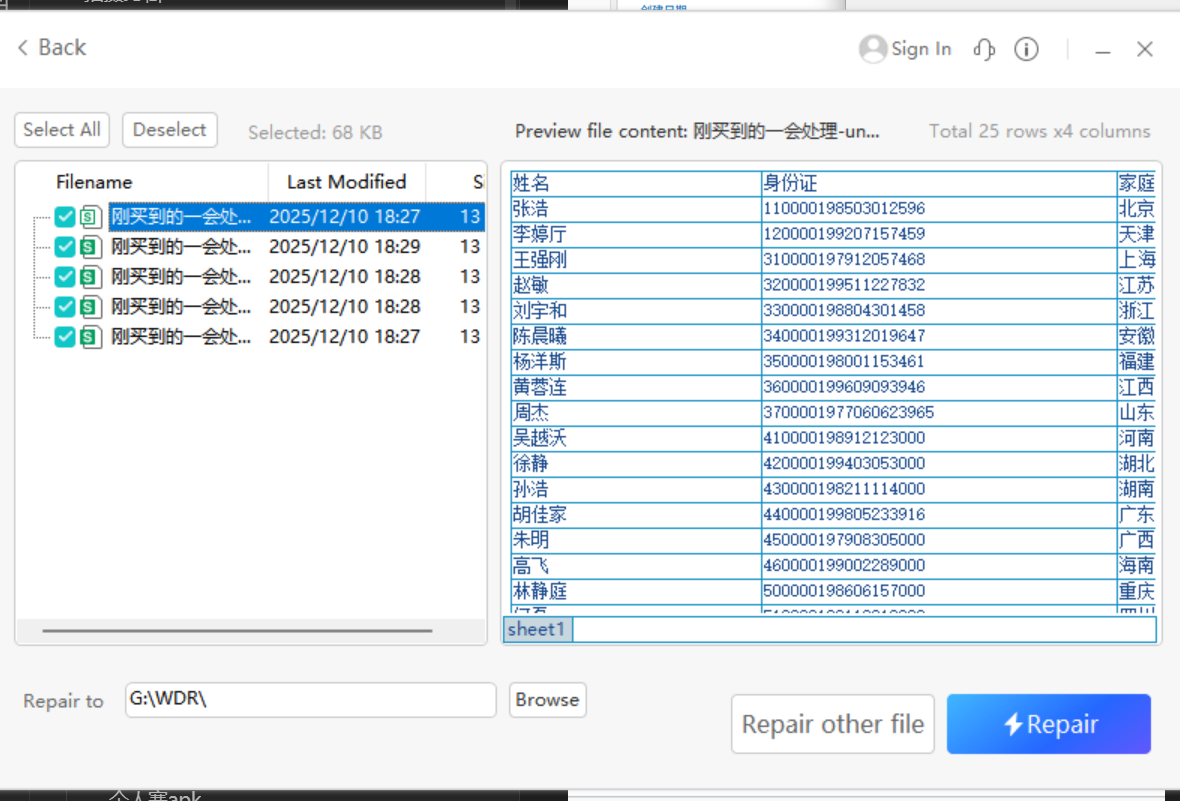1180x801 pixels.
Task: Select the cell containing 林静庭
Action: click(x=636, y=592)
